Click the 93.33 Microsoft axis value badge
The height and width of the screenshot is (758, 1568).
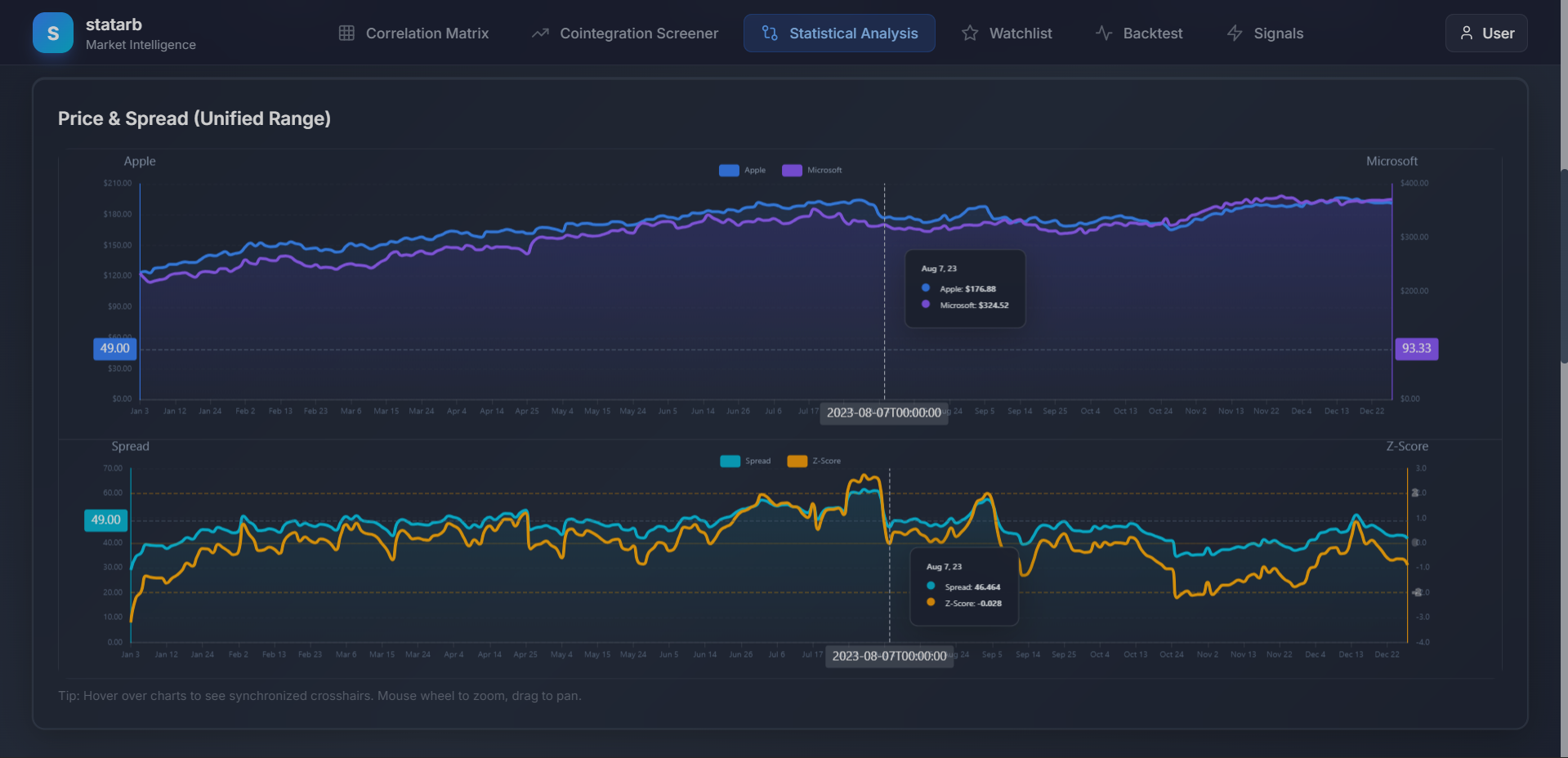[1416, 348]
